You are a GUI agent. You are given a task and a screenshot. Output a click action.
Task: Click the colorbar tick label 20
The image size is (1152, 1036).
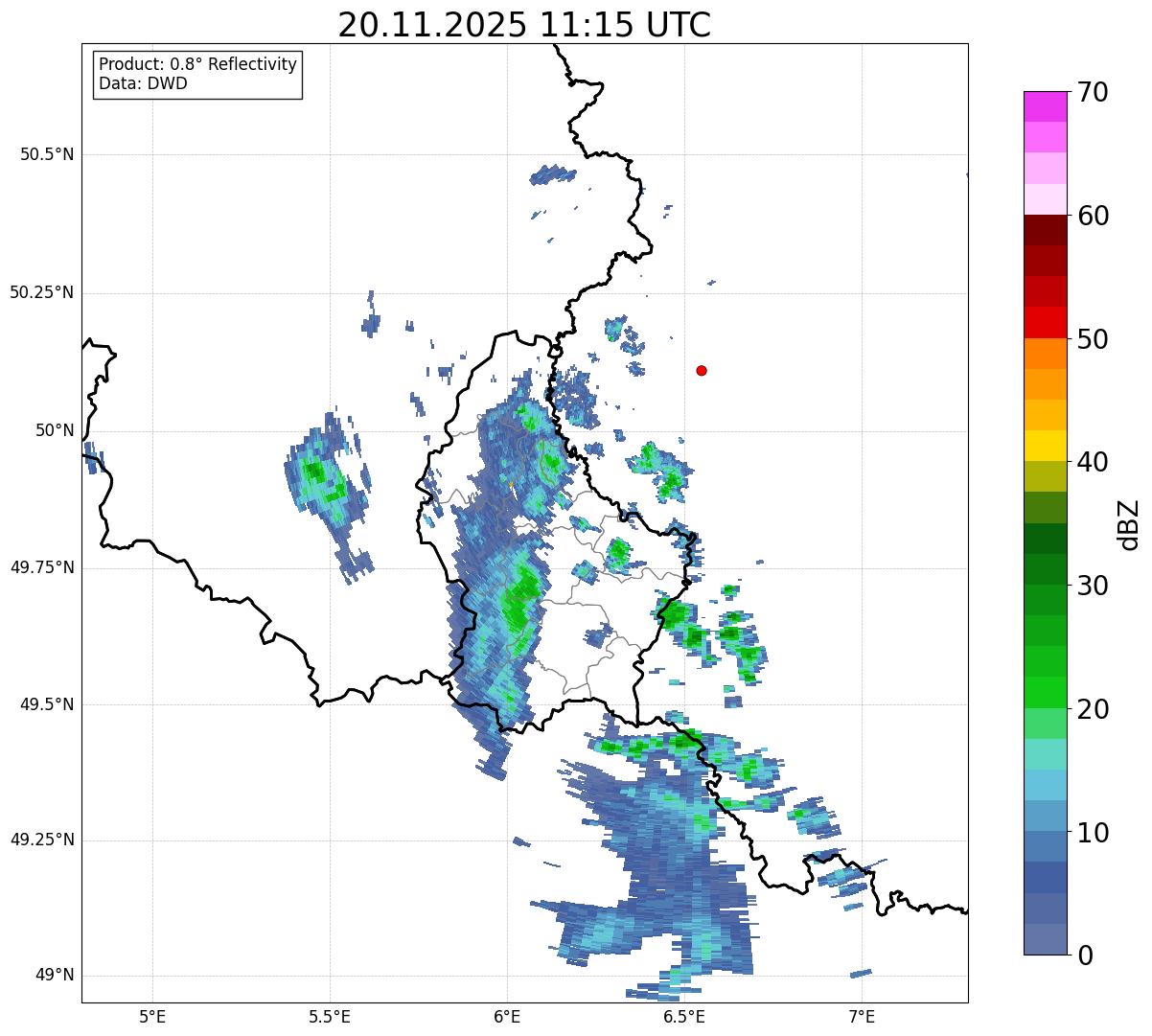pos(1093,709)
